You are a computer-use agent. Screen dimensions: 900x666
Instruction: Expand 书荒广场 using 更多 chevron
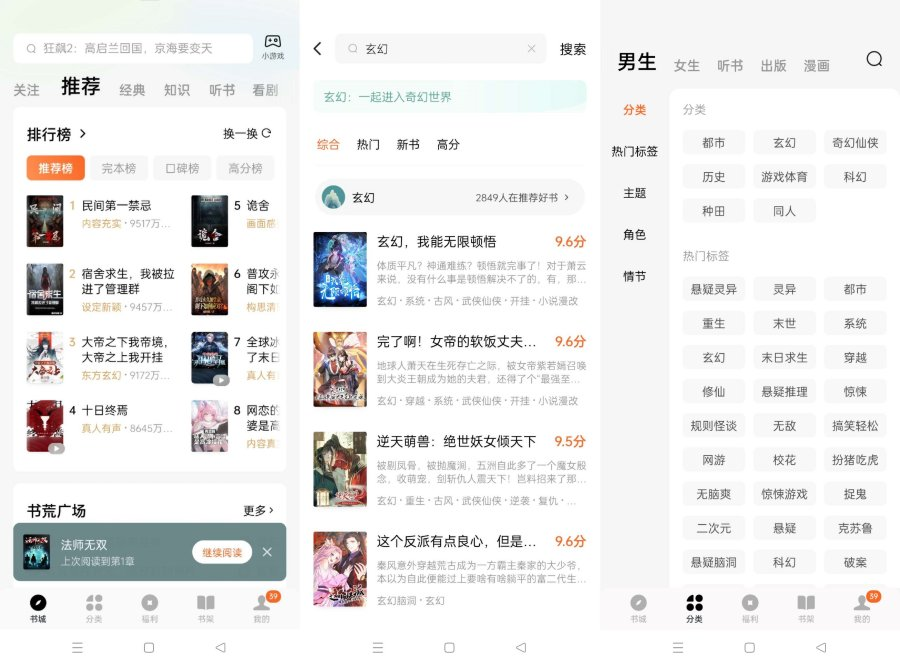click(x=258, y=511)
